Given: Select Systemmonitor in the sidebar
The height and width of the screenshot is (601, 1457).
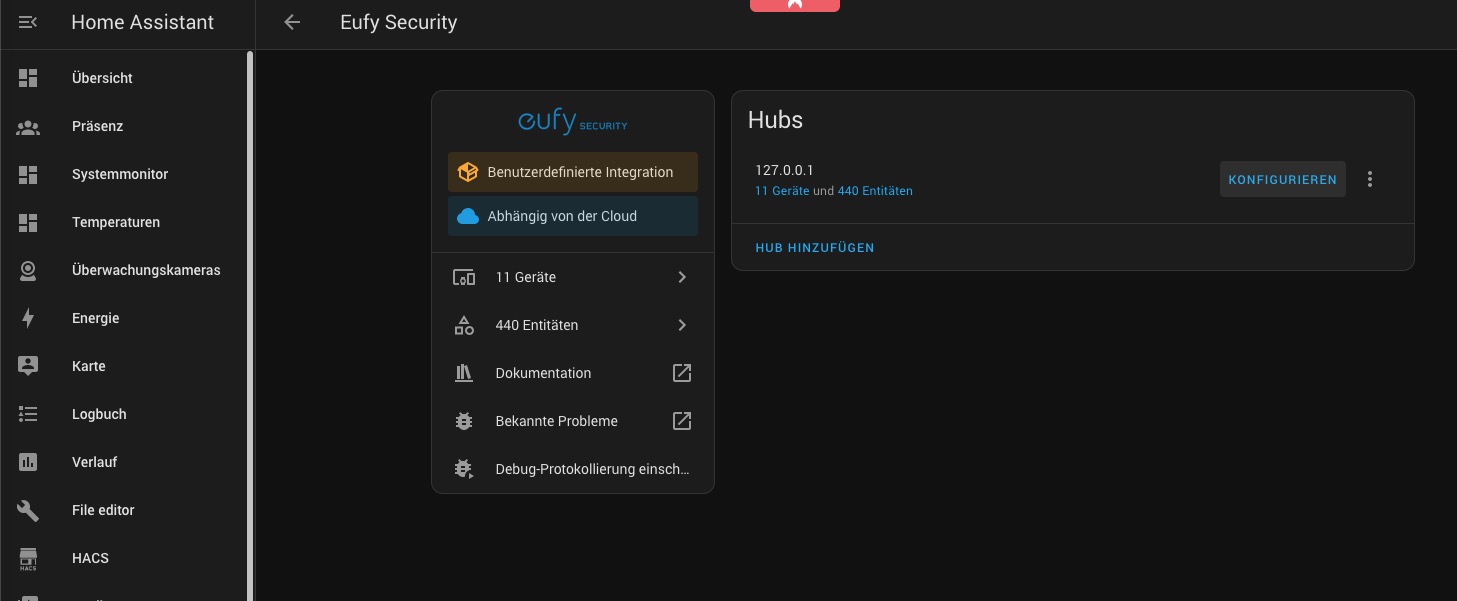Looking at the screenshot, I should pos(120,174).
